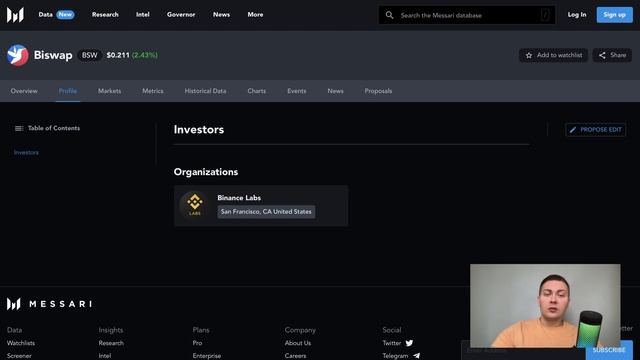Click the Biswap bird logo

18,55
